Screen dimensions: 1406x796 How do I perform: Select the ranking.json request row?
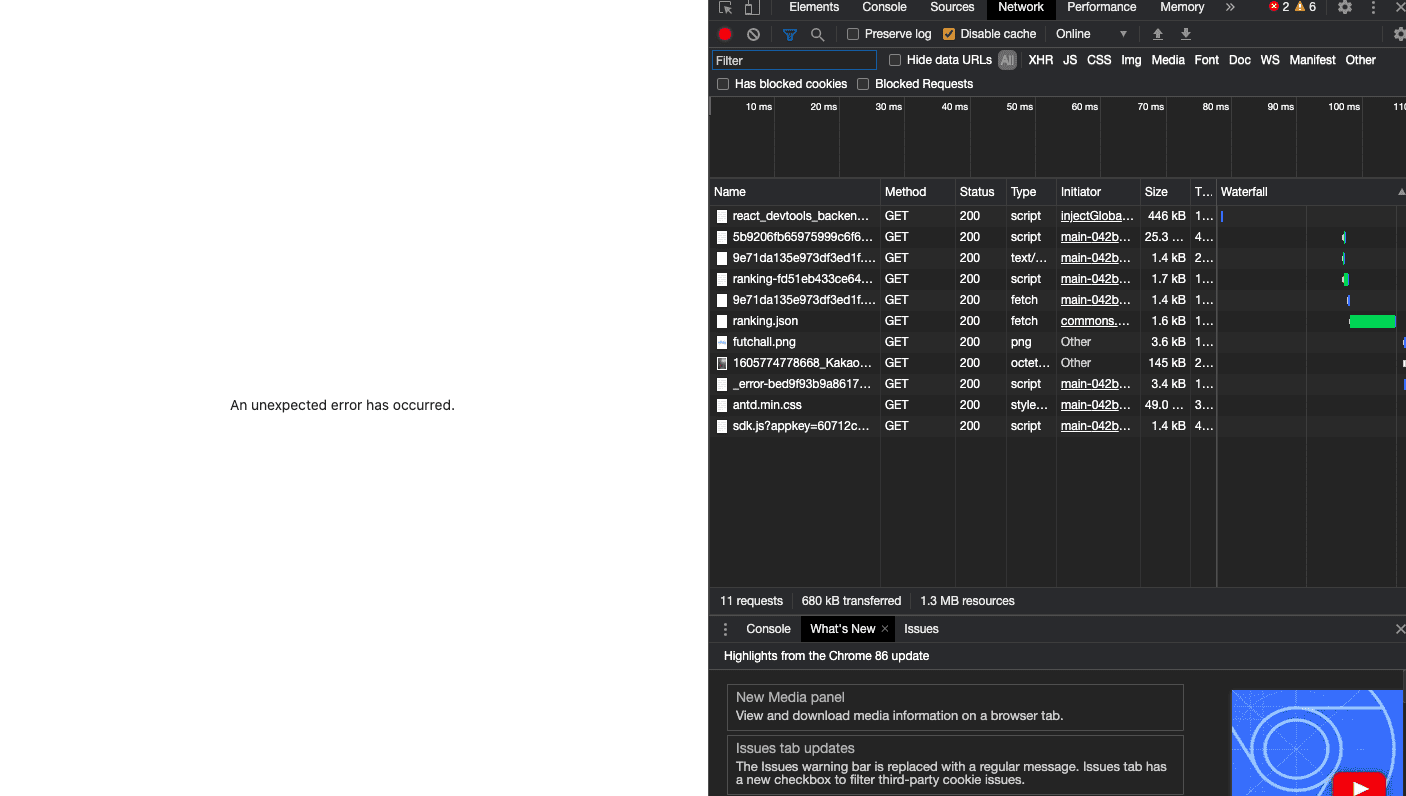765,321
